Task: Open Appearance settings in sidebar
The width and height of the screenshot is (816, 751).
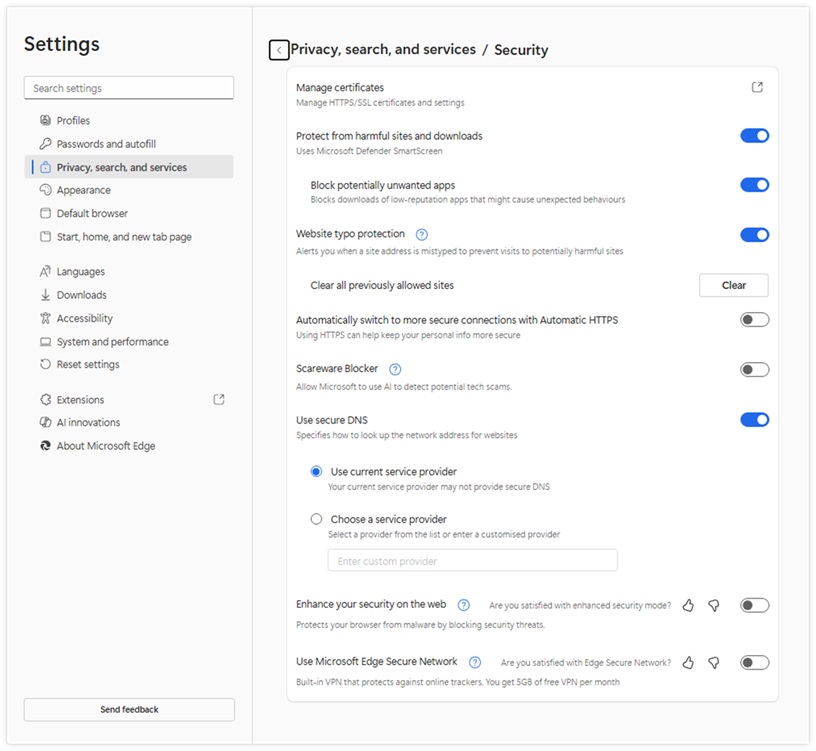Action: point(84,190)
